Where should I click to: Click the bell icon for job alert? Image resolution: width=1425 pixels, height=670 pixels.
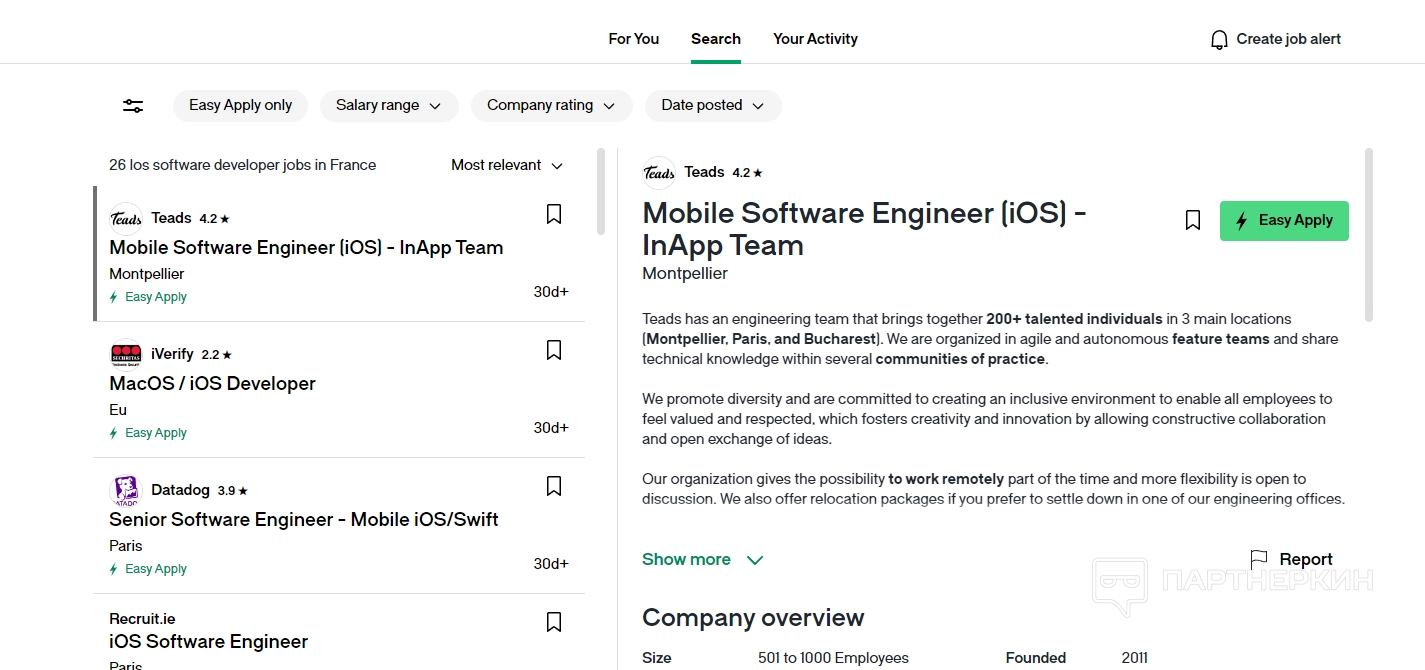[x=1219, y=40]
